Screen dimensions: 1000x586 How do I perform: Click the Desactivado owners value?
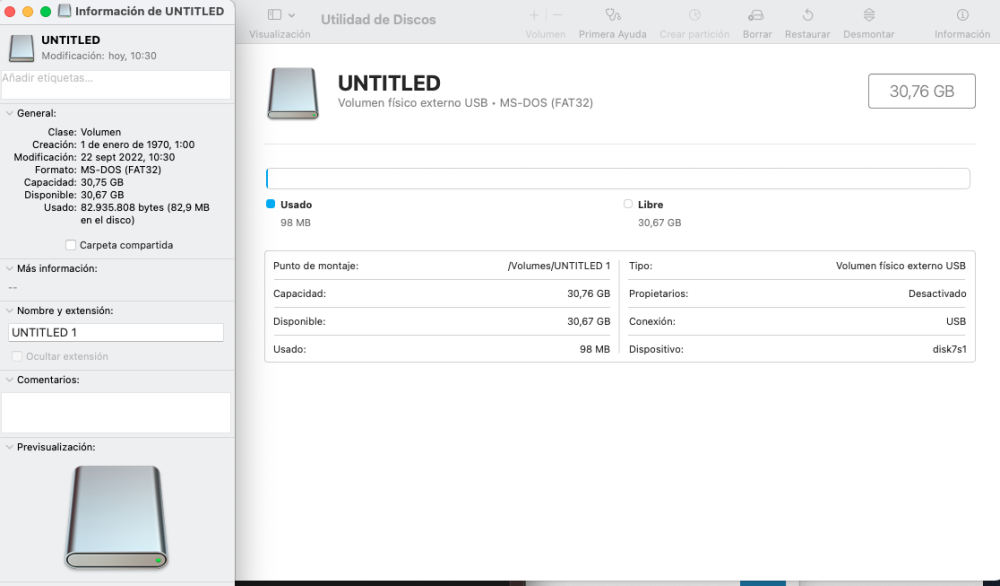pyautogui.click(x=937, y=294)
